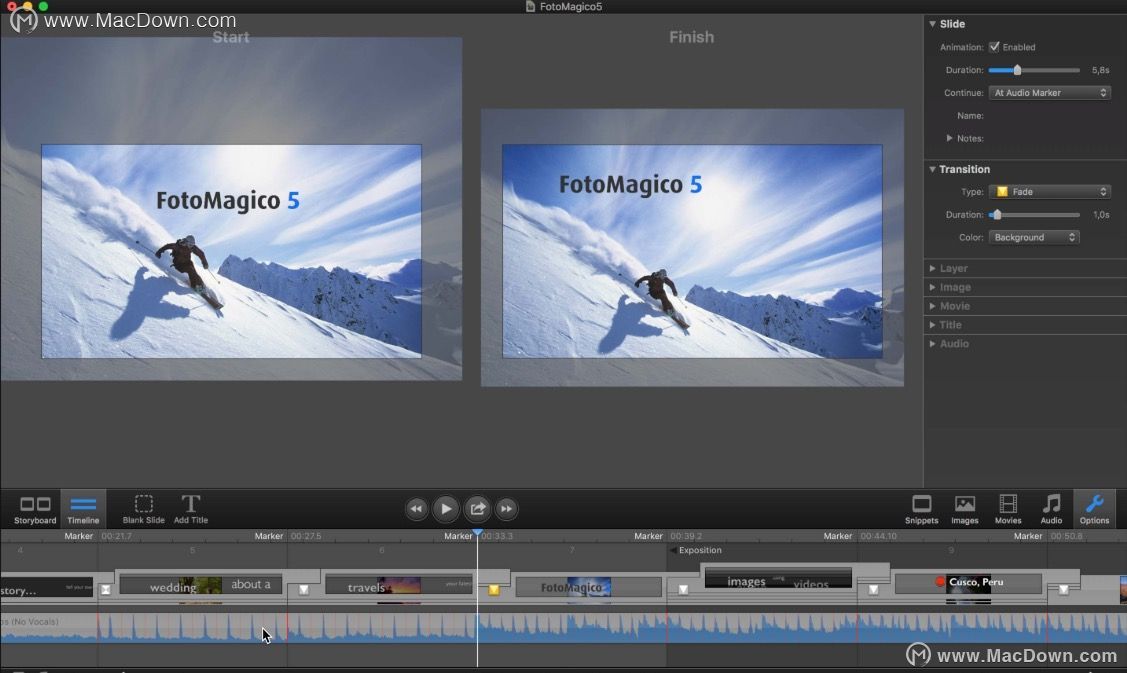The height and width of the screenshot is (673, 1127).
Task: Select the yellow transition icon before FotoMagico slide
Action: [x=494, y=590]
